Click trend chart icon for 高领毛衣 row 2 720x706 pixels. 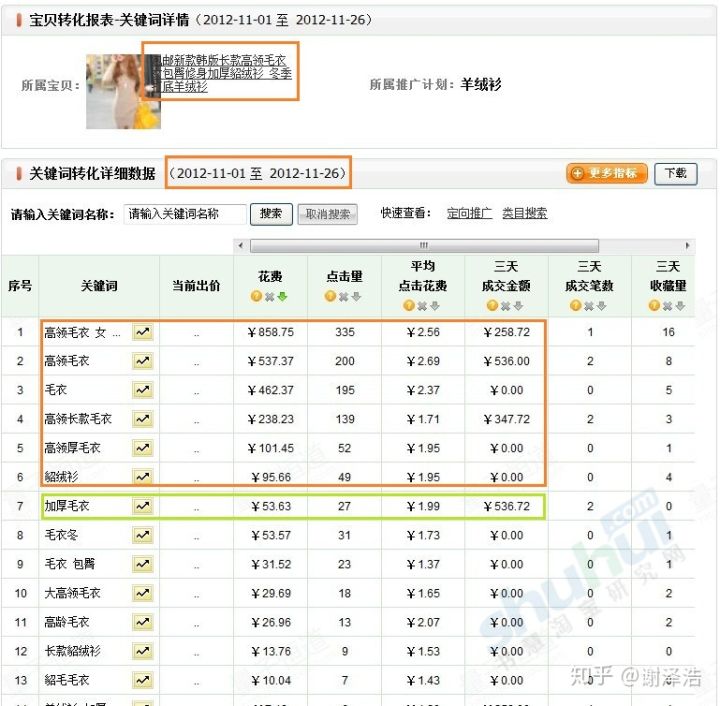(142, 361)
